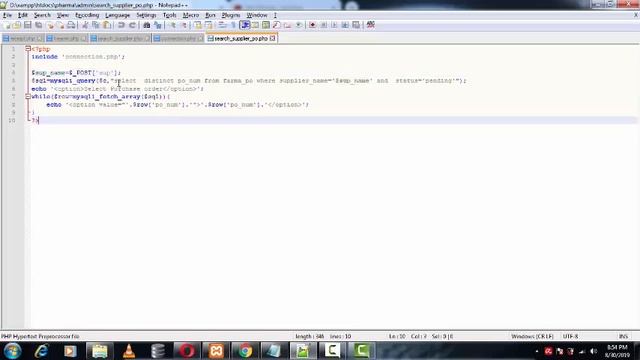Image resolution: width=640 pixels, height=360 pixels.
Task: Open the Window menu
Action: 257,15
